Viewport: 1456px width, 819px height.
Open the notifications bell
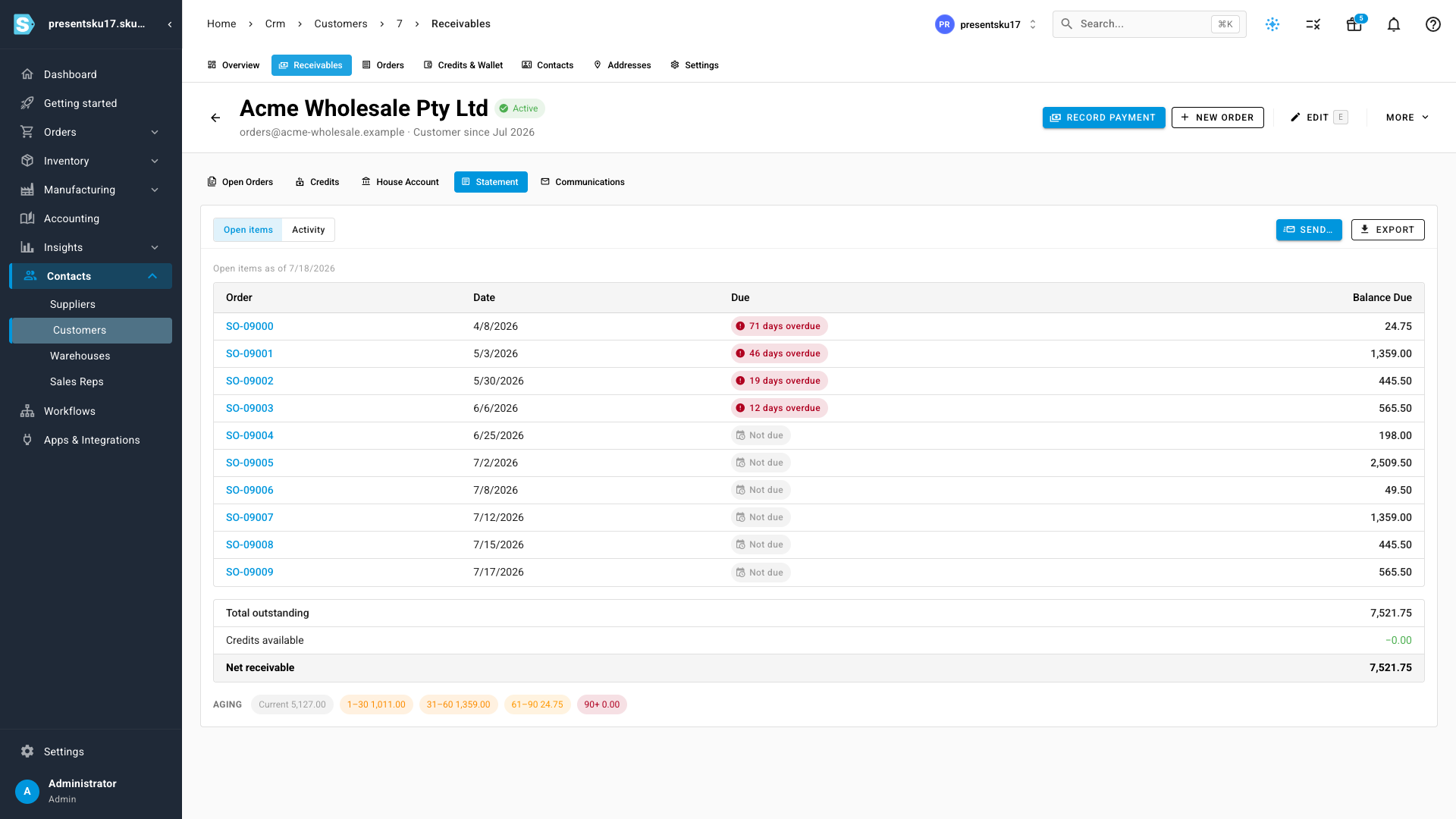[x=1394, y=24]
